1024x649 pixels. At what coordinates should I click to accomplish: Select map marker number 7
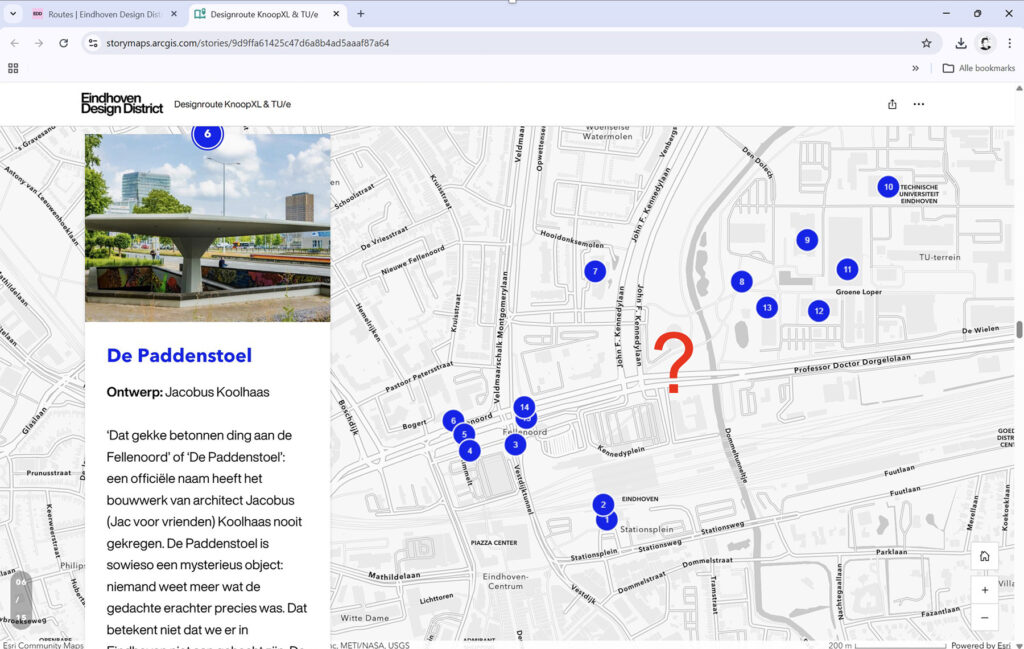(595, 271)
